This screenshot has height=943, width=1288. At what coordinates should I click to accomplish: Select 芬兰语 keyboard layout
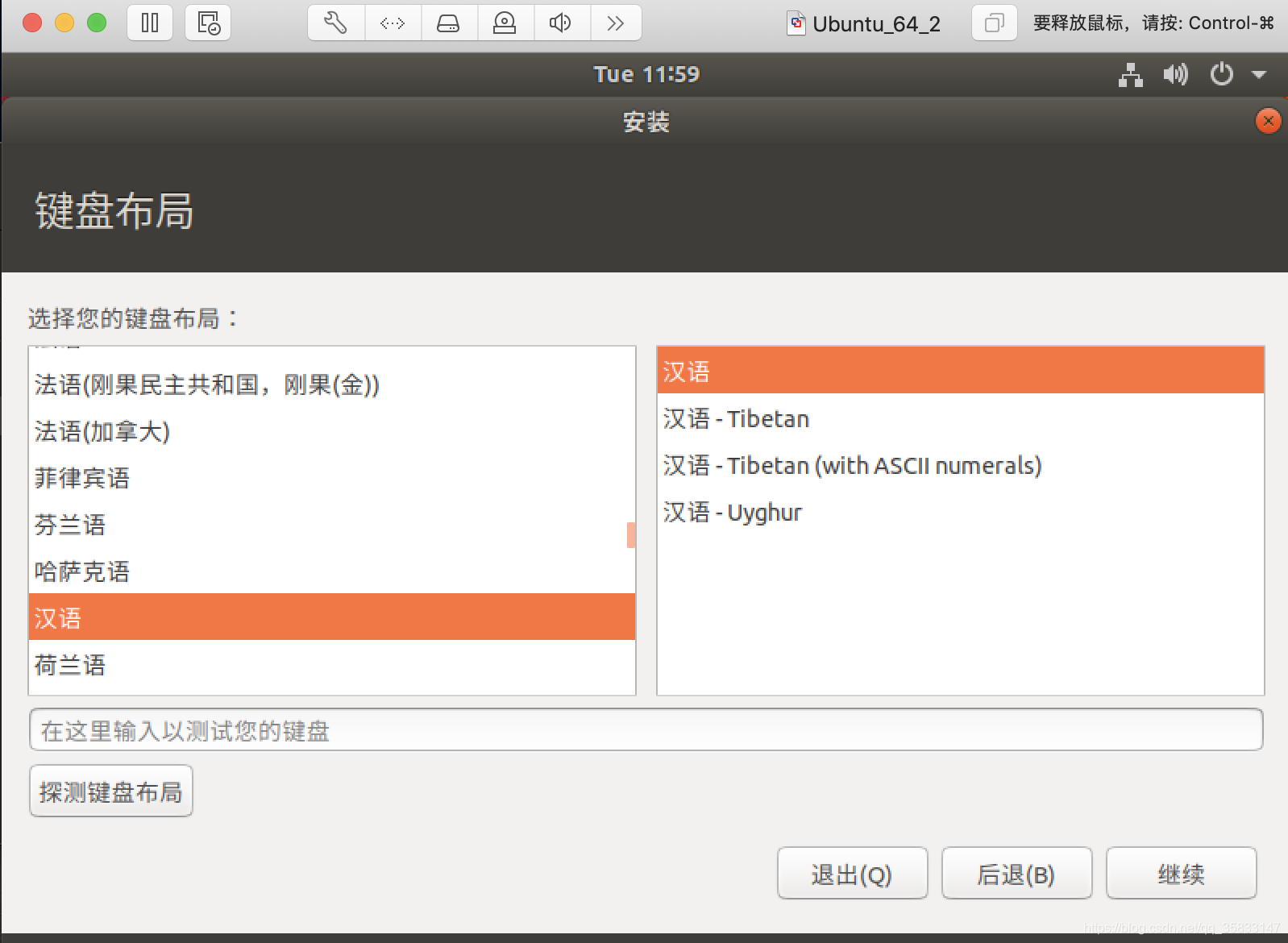(x=332, y=525)
